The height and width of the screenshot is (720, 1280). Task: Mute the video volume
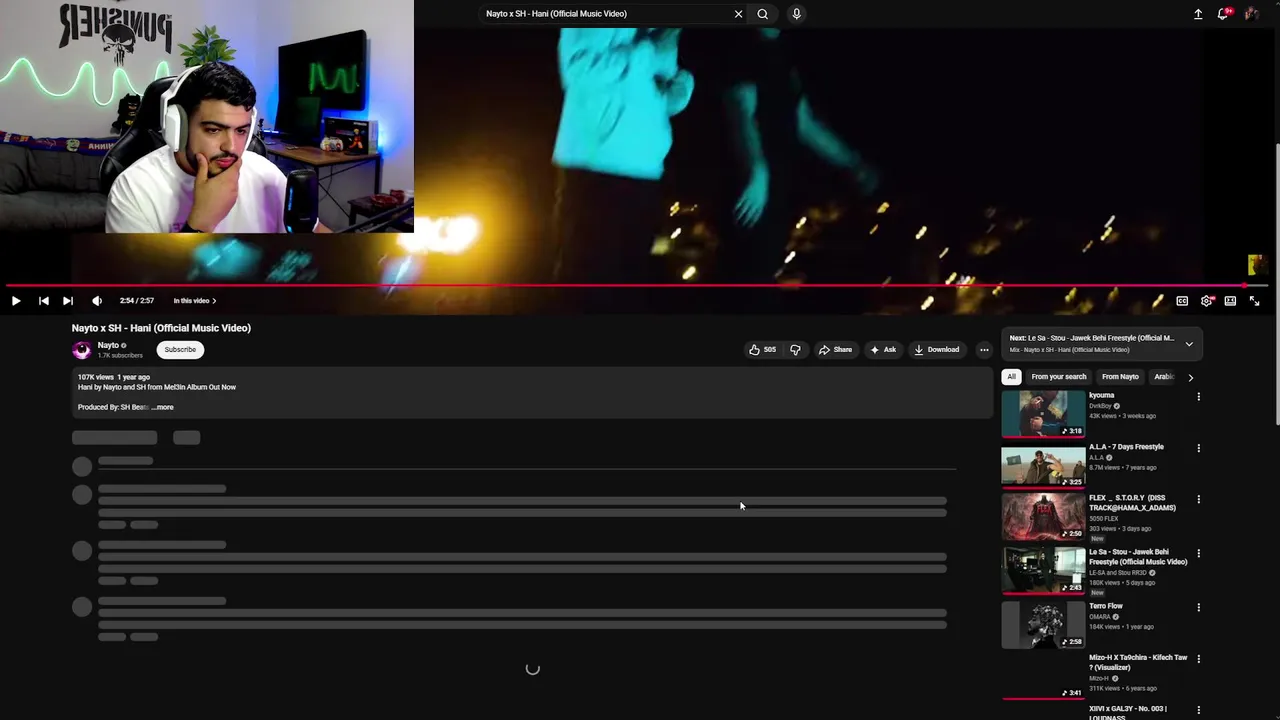click(x=97, y=301)
